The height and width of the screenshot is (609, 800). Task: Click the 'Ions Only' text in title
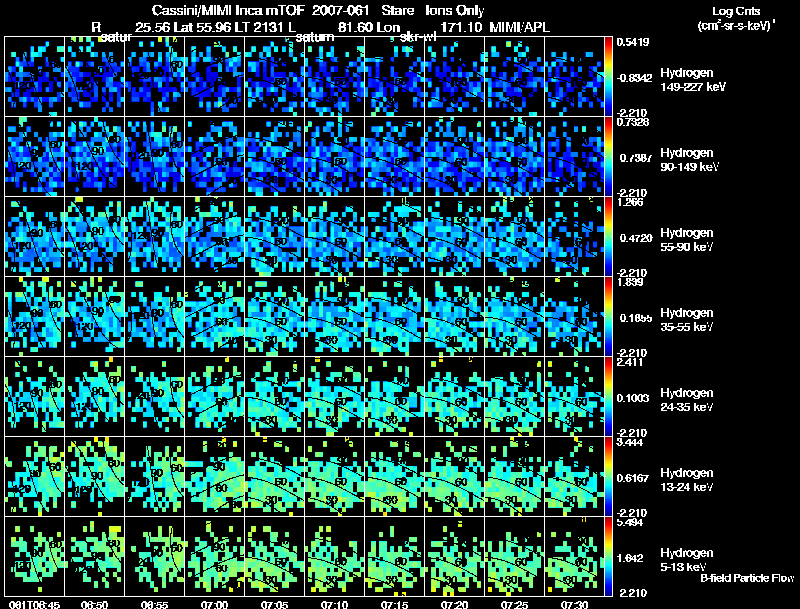pos(455,11)
